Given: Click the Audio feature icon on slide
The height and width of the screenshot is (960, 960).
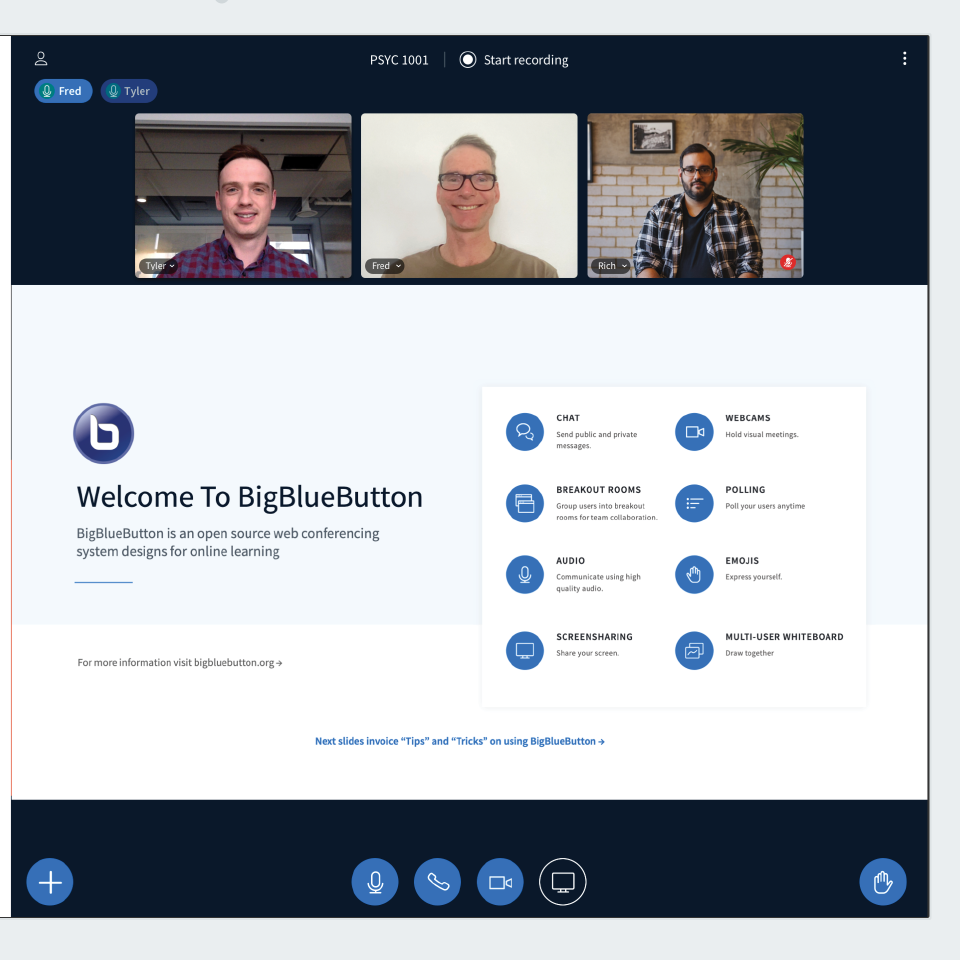Looking at the screenshot, I should coord(525,574).
